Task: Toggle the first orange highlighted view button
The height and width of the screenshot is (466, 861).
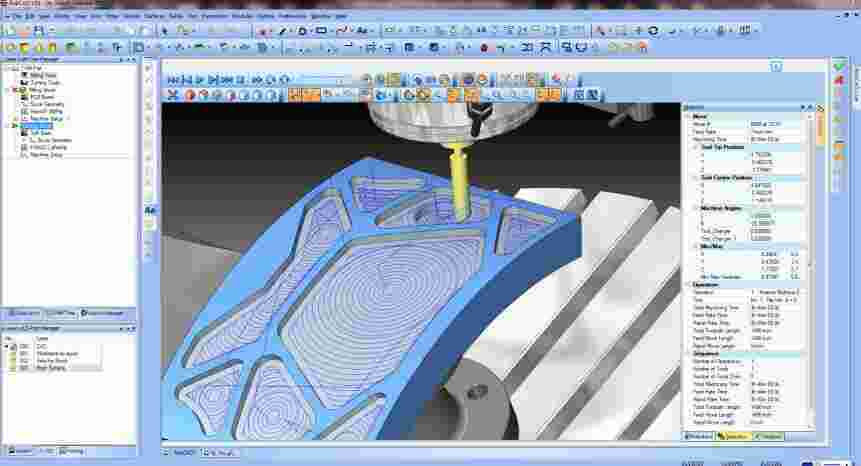Action: point(296,95)
